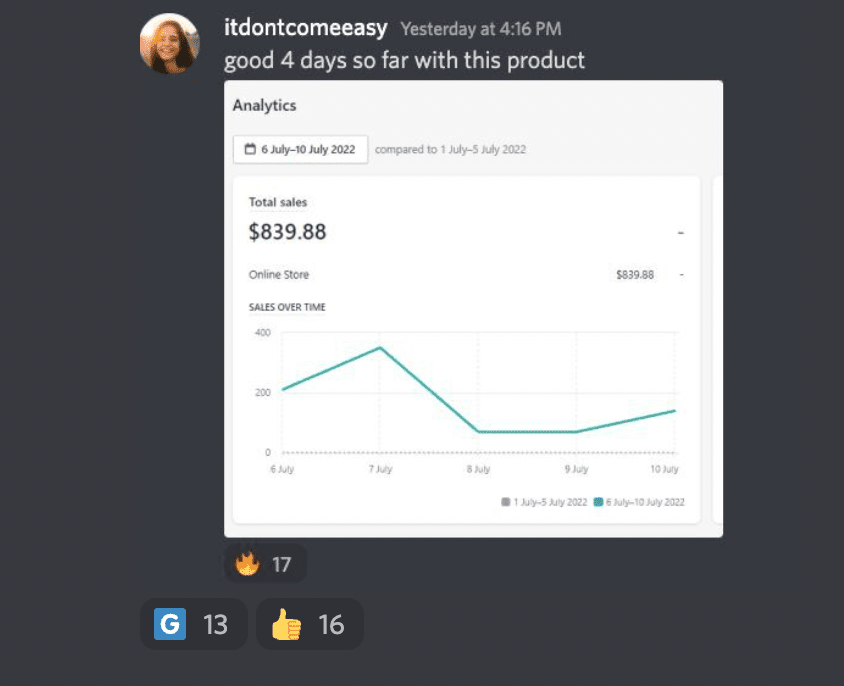
Task: Click the Online Store sales row
Action: point(466,275)
